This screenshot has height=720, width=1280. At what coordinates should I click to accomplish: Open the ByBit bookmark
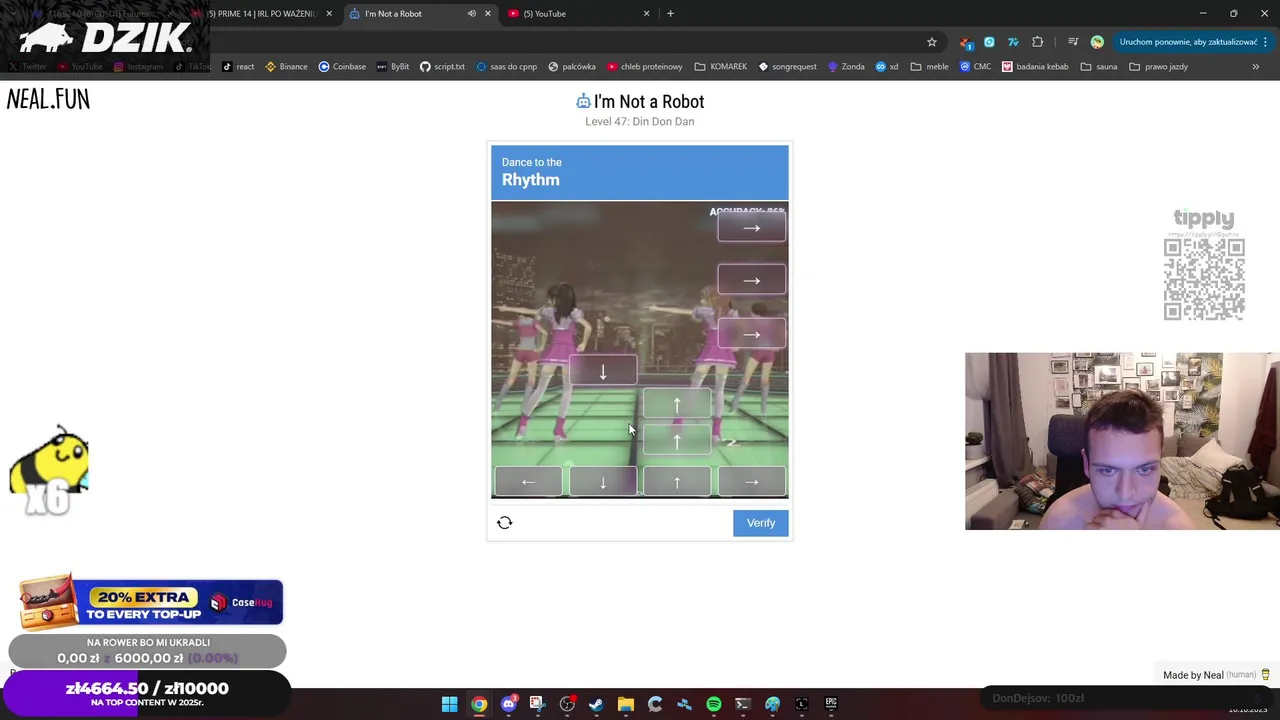(x=393, y=67)
